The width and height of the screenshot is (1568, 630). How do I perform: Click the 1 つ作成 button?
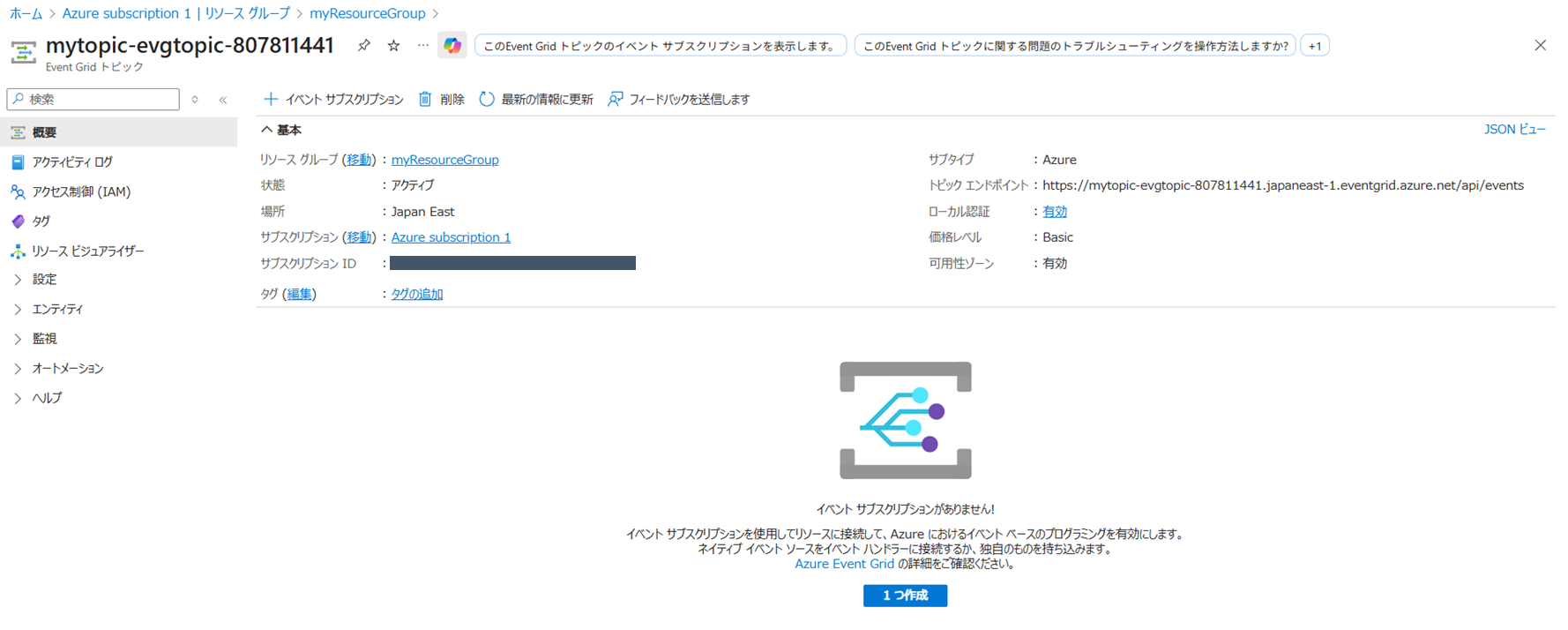click(905, 596)
